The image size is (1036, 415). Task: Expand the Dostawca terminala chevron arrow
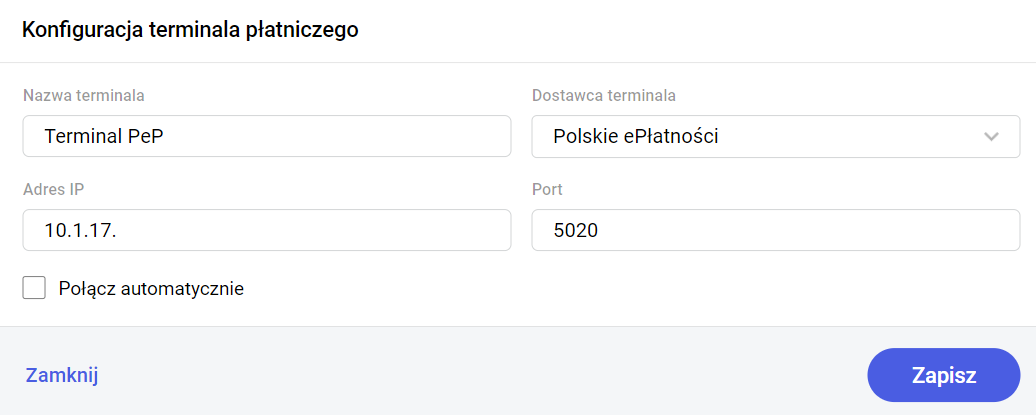pyautogui.click(x=991, y=137)
